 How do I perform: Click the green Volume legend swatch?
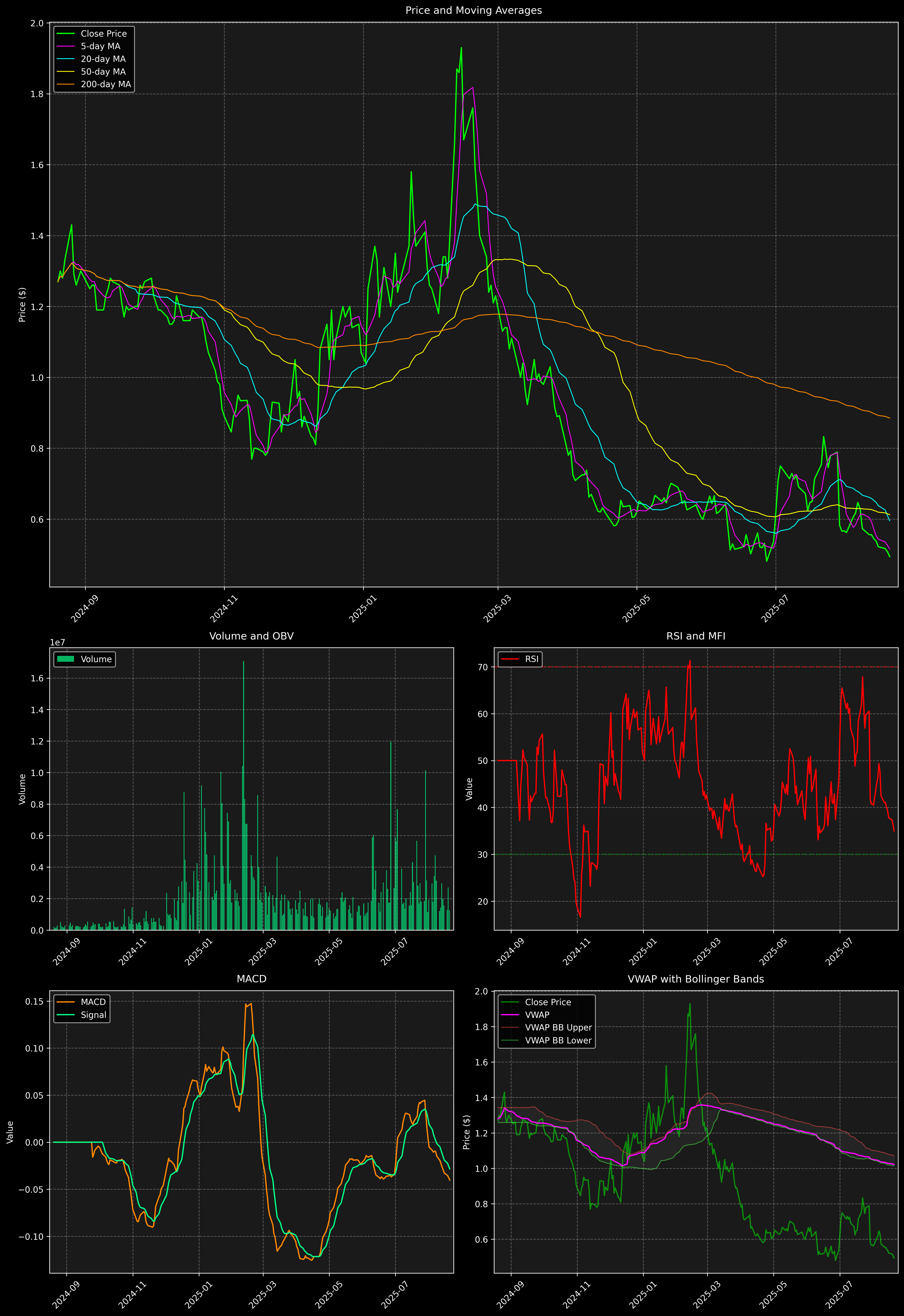pyautogui.click(x=66, y=659)
